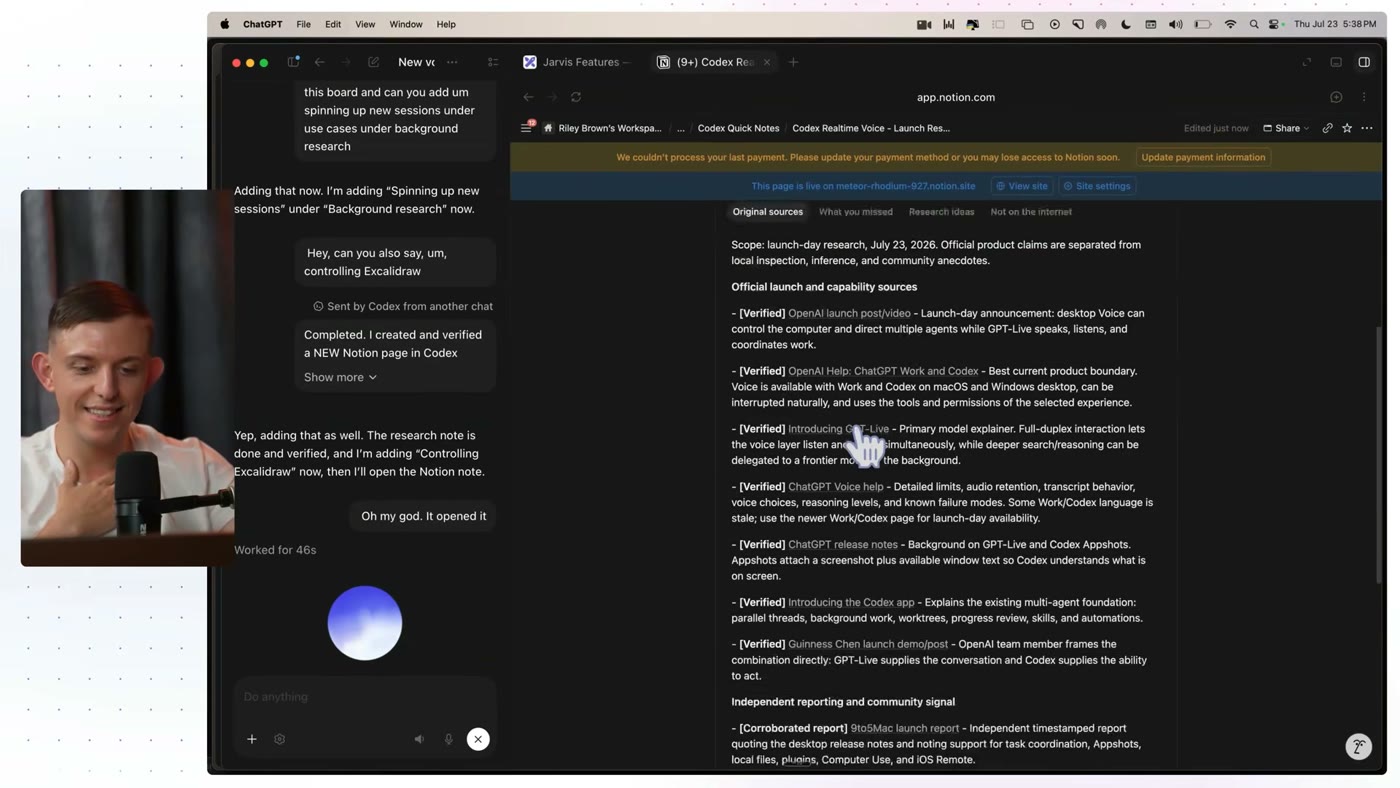Image resolution: width=1400 pixels, height=788 pixels.
Task: Open the Help menu
Action: [x=446, y=24]
